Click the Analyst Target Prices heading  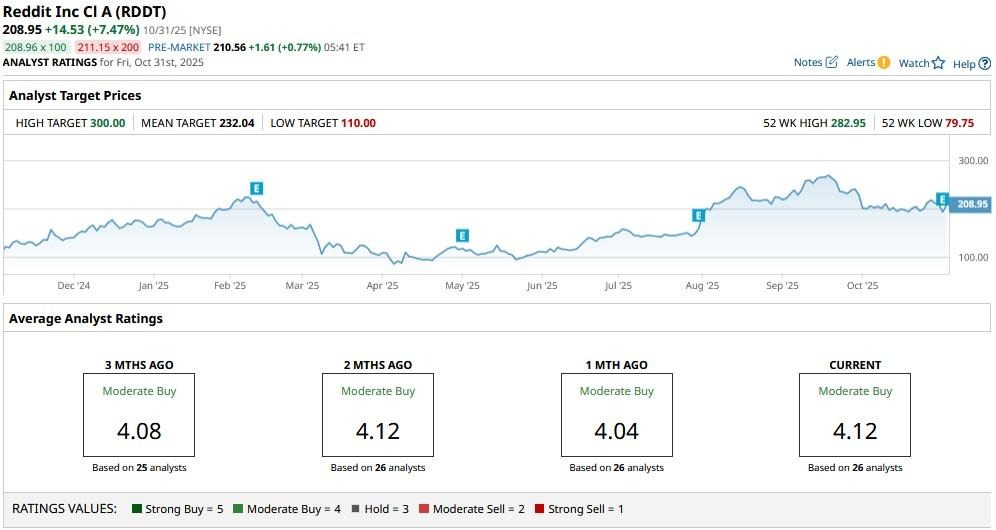pyautogui.click(x=75, y=96)
